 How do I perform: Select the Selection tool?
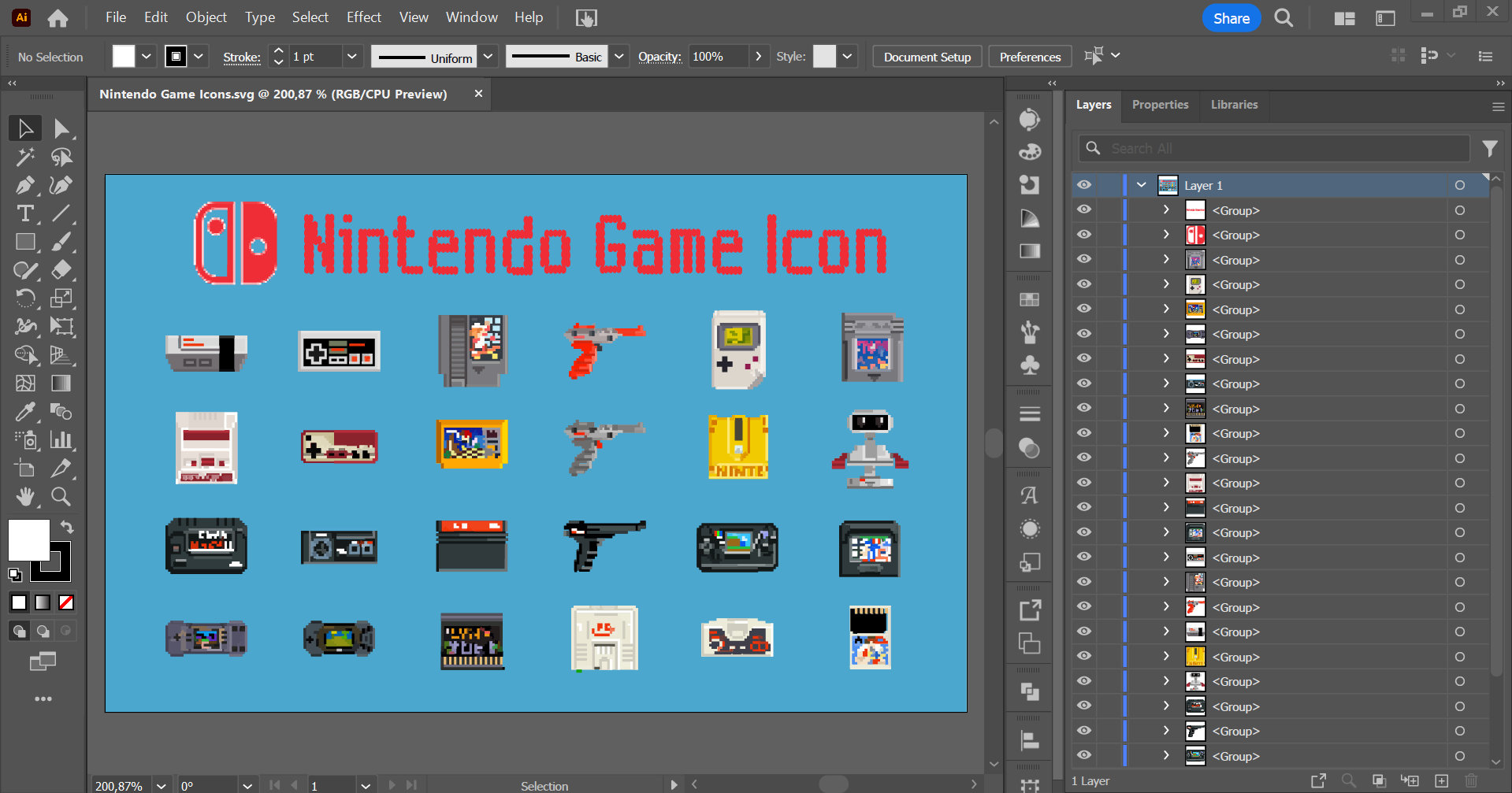pos(25,128)
